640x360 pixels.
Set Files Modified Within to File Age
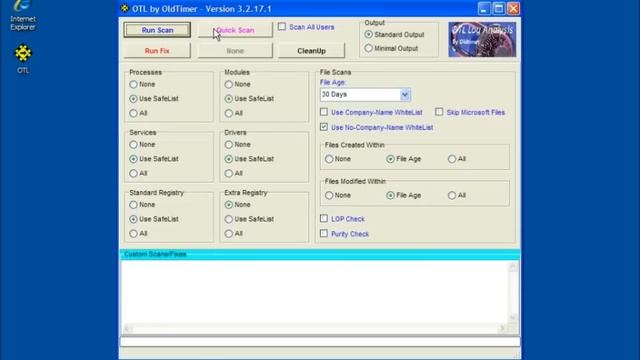[x=391, y=196]
